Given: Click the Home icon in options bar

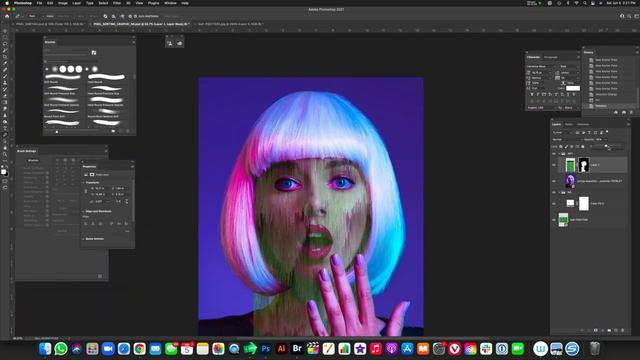Looking at the screenshot, I should [x=7, y=16].
